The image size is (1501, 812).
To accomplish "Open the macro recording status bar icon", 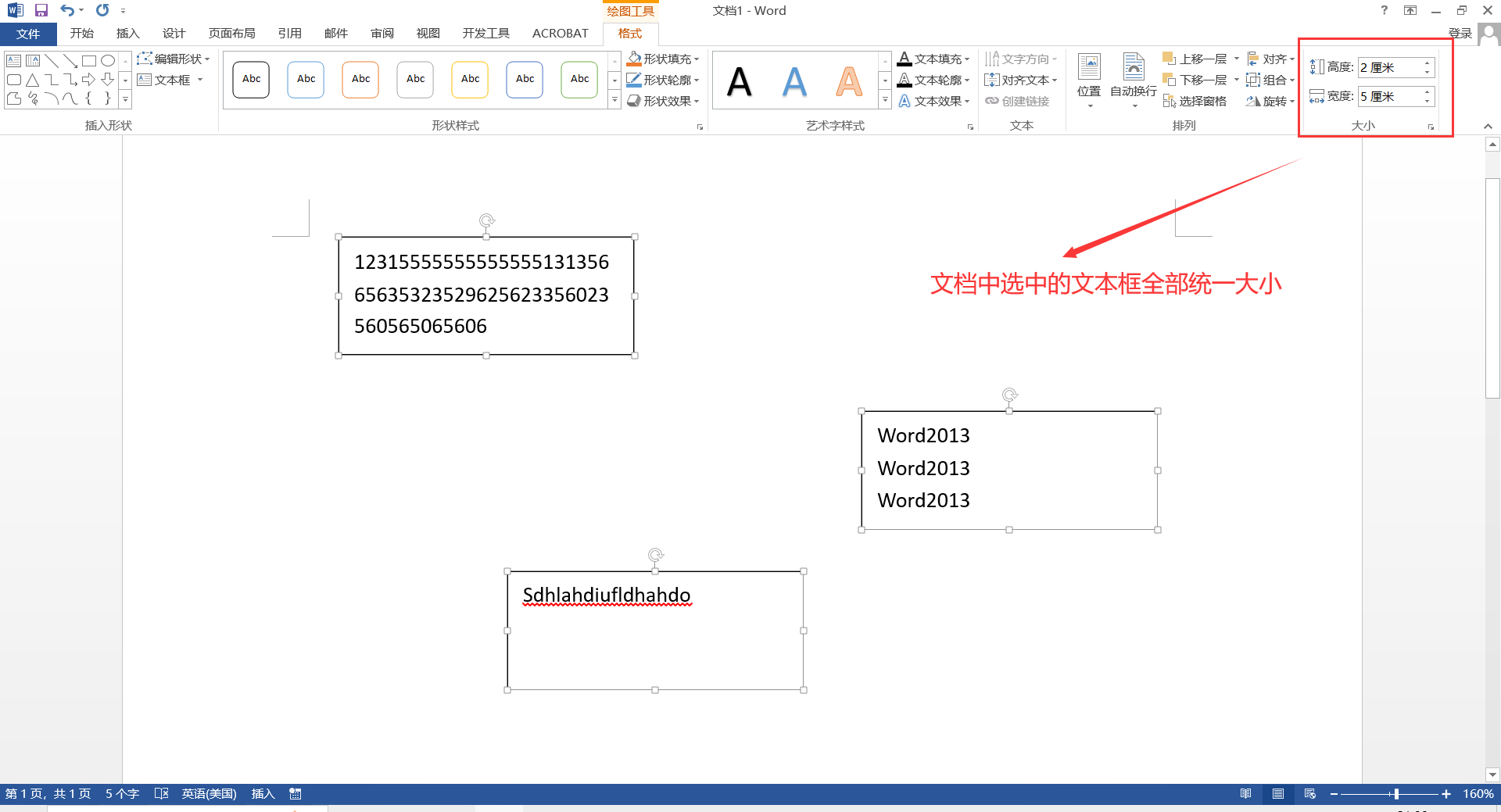I will (296, 793).
